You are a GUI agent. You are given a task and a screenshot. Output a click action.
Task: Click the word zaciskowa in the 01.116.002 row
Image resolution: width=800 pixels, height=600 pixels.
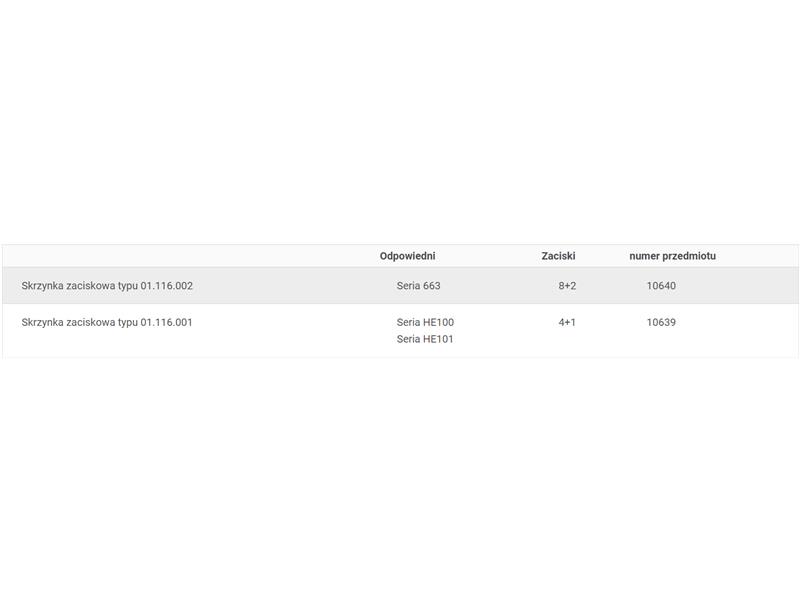point(91,286)
